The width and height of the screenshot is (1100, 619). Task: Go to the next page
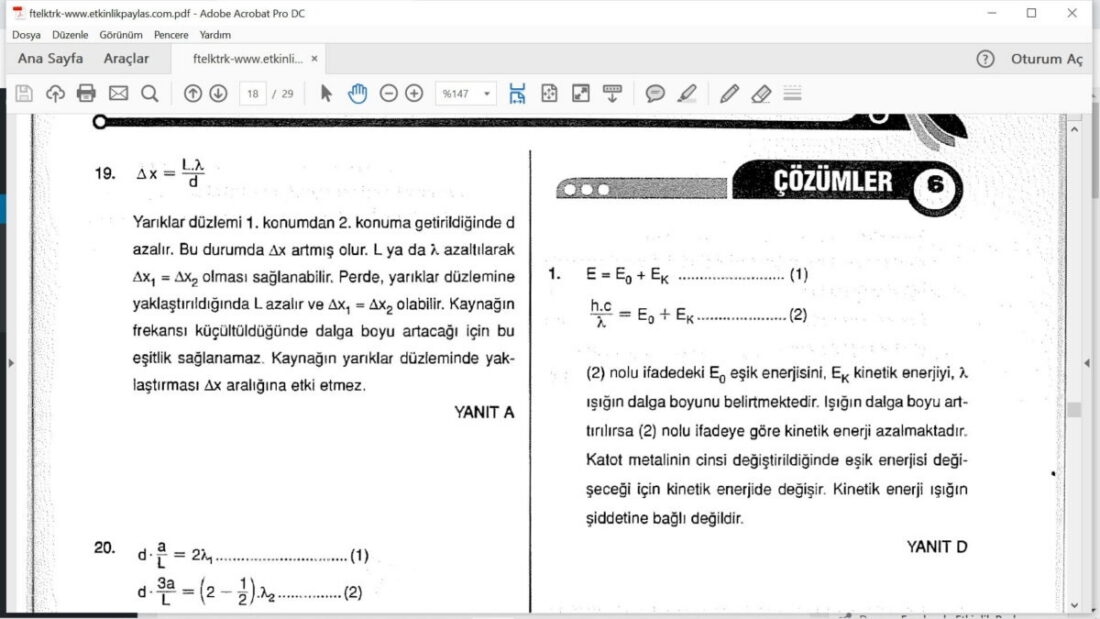pos(218,93)
